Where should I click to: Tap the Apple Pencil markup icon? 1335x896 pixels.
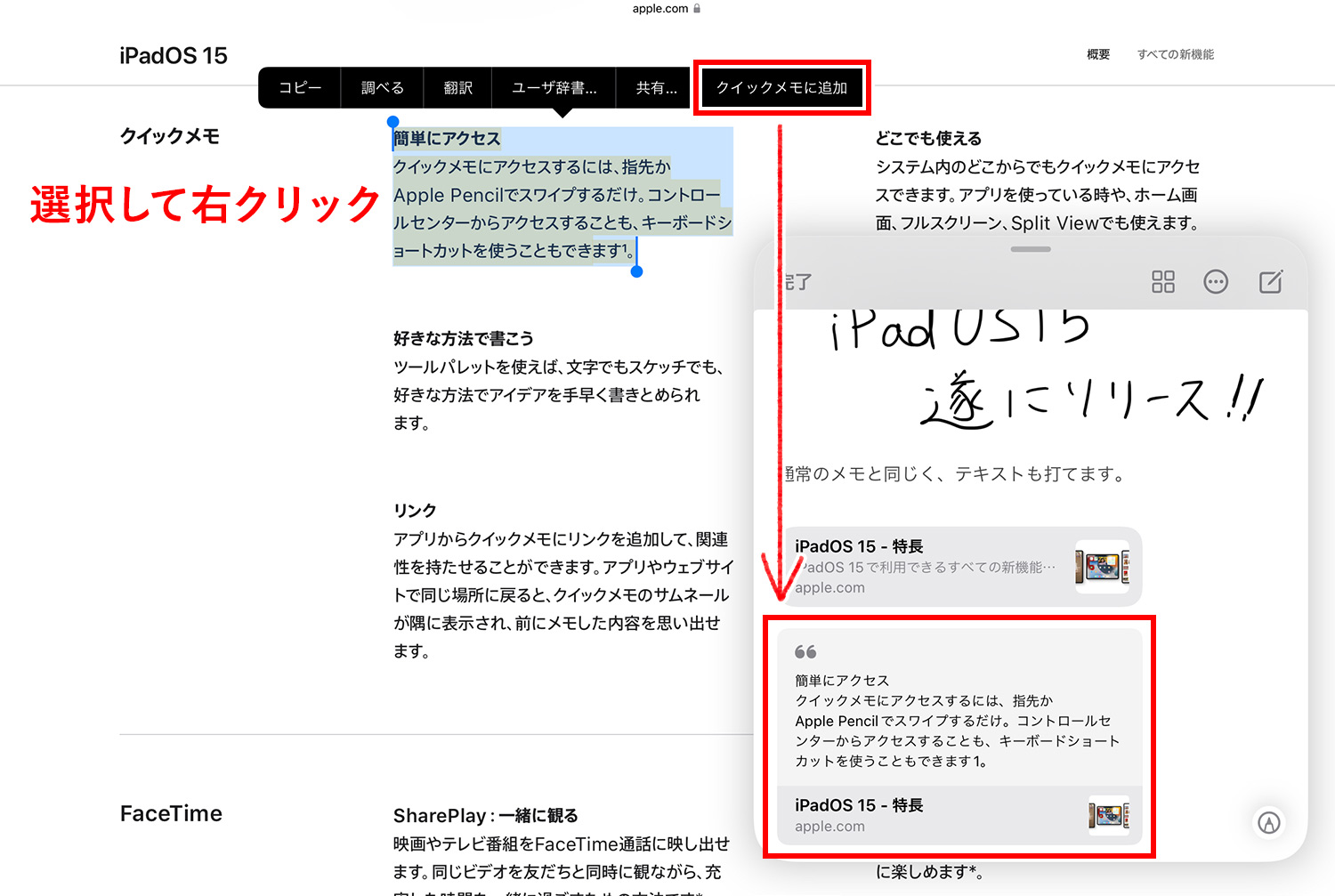1269,823
